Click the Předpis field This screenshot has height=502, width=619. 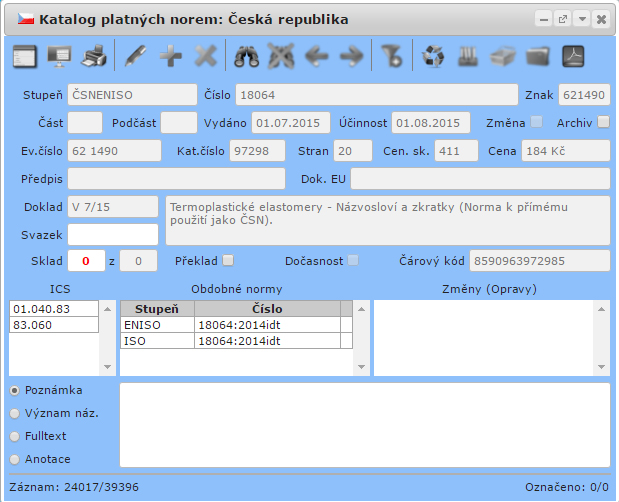coord(176,179)
